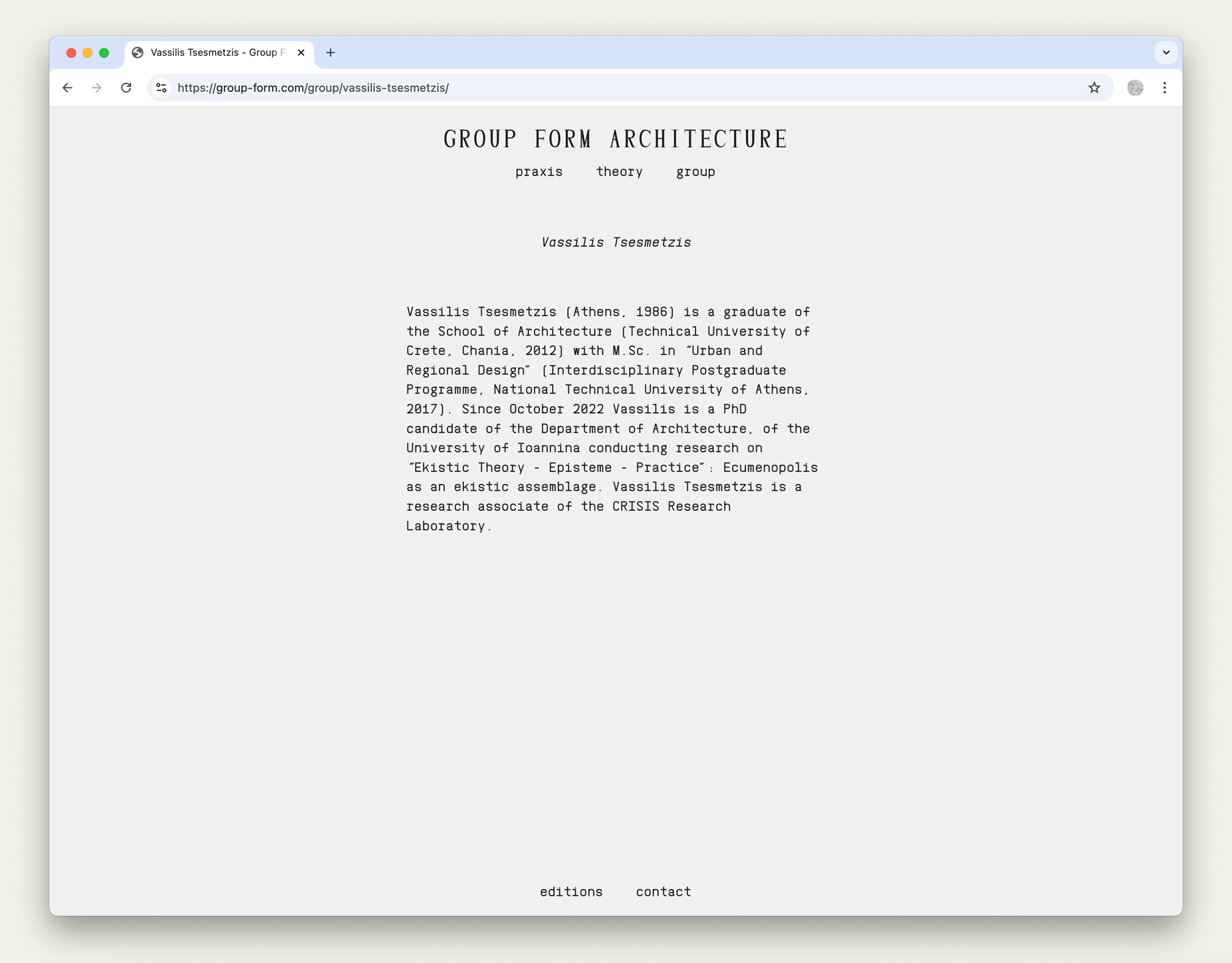Open a new tab with plus button
Screen dimensions: 1232x963
coord(330,52)
